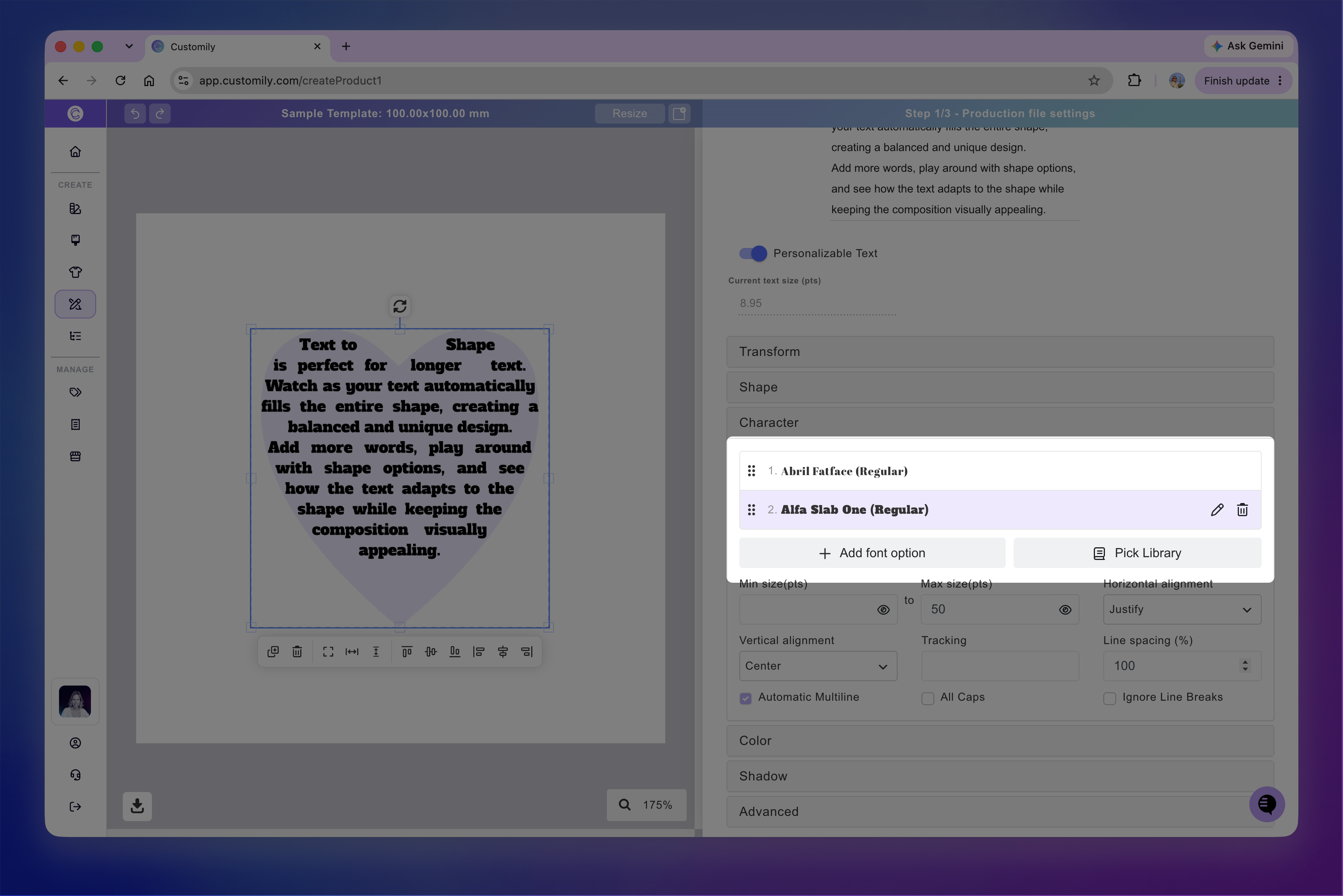1343x896 pixels.
Task: Center the element horizontally with the align icon
Action: tap(502, 651)
